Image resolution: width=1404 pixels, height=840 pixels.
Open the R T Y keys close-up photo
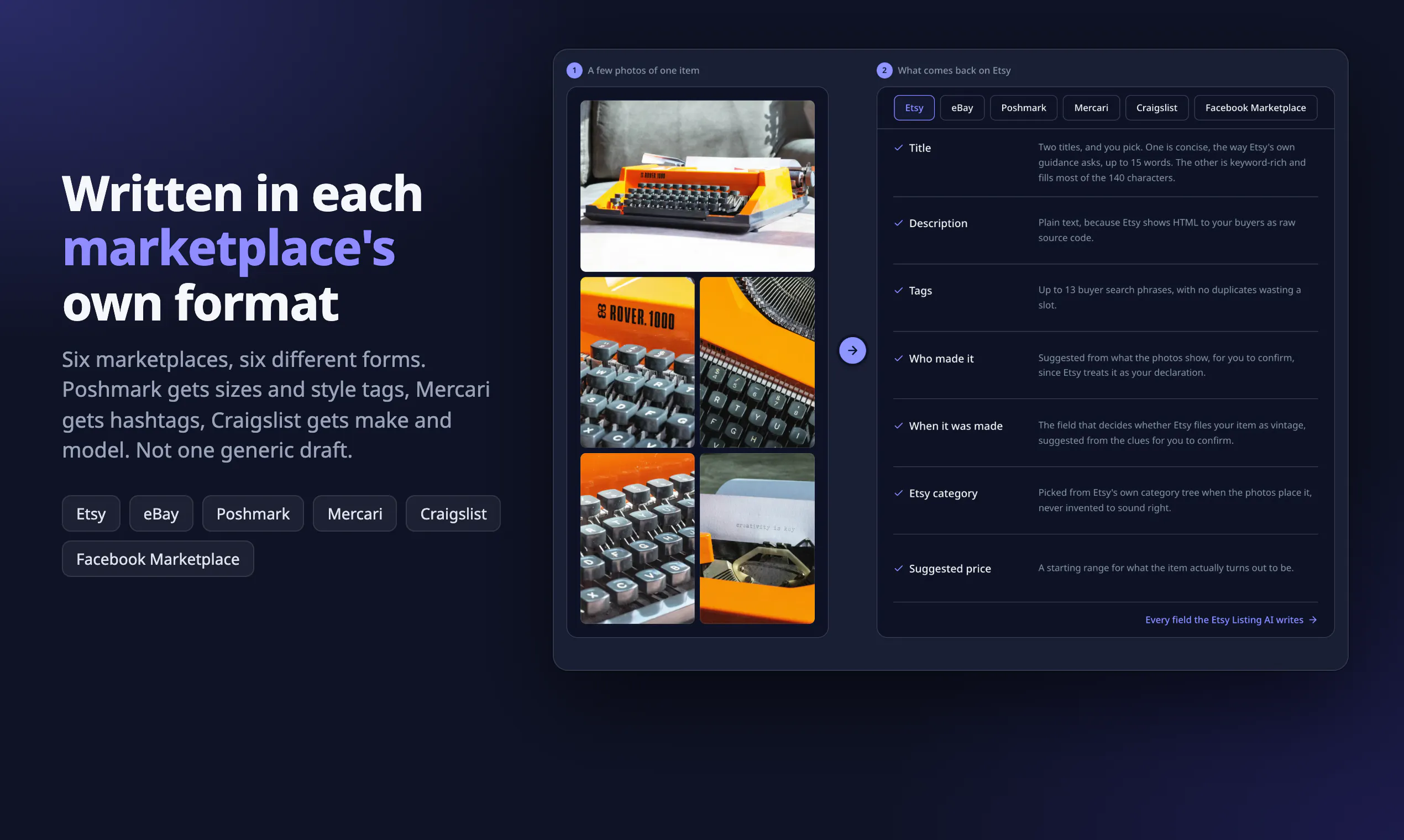coord(757,363)
